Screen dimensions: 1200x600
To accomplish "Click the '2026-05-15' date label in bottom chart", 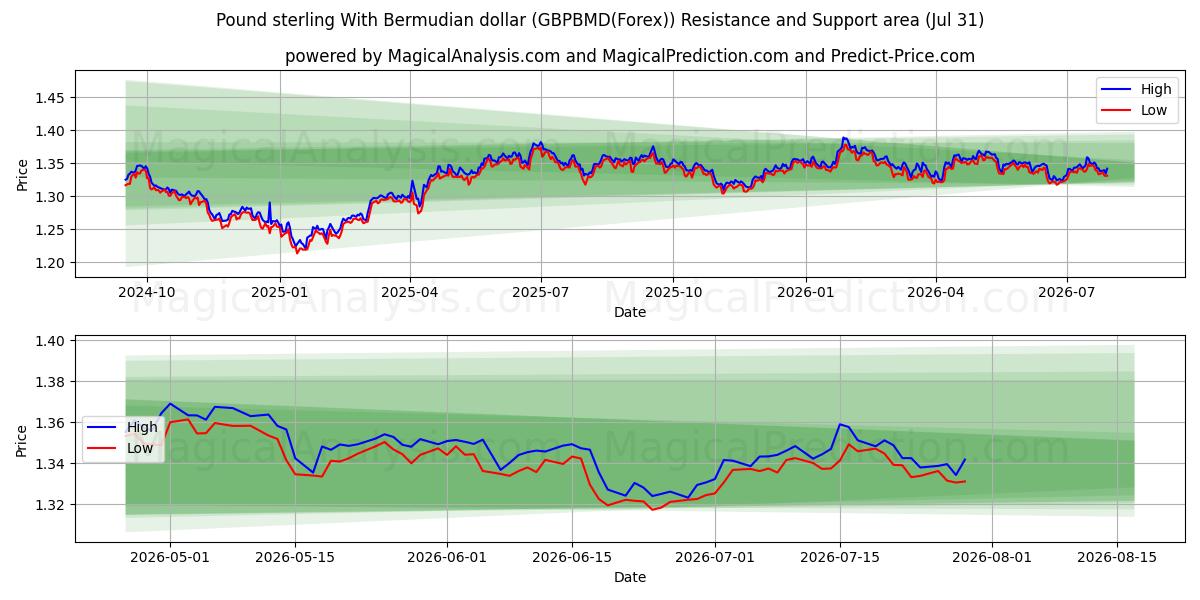I will pyautogui.click(x=295, y=558).
